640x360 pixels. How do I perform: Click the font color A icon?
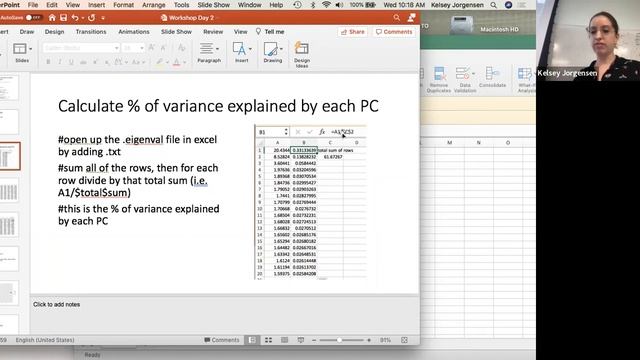tap(176, 62)
